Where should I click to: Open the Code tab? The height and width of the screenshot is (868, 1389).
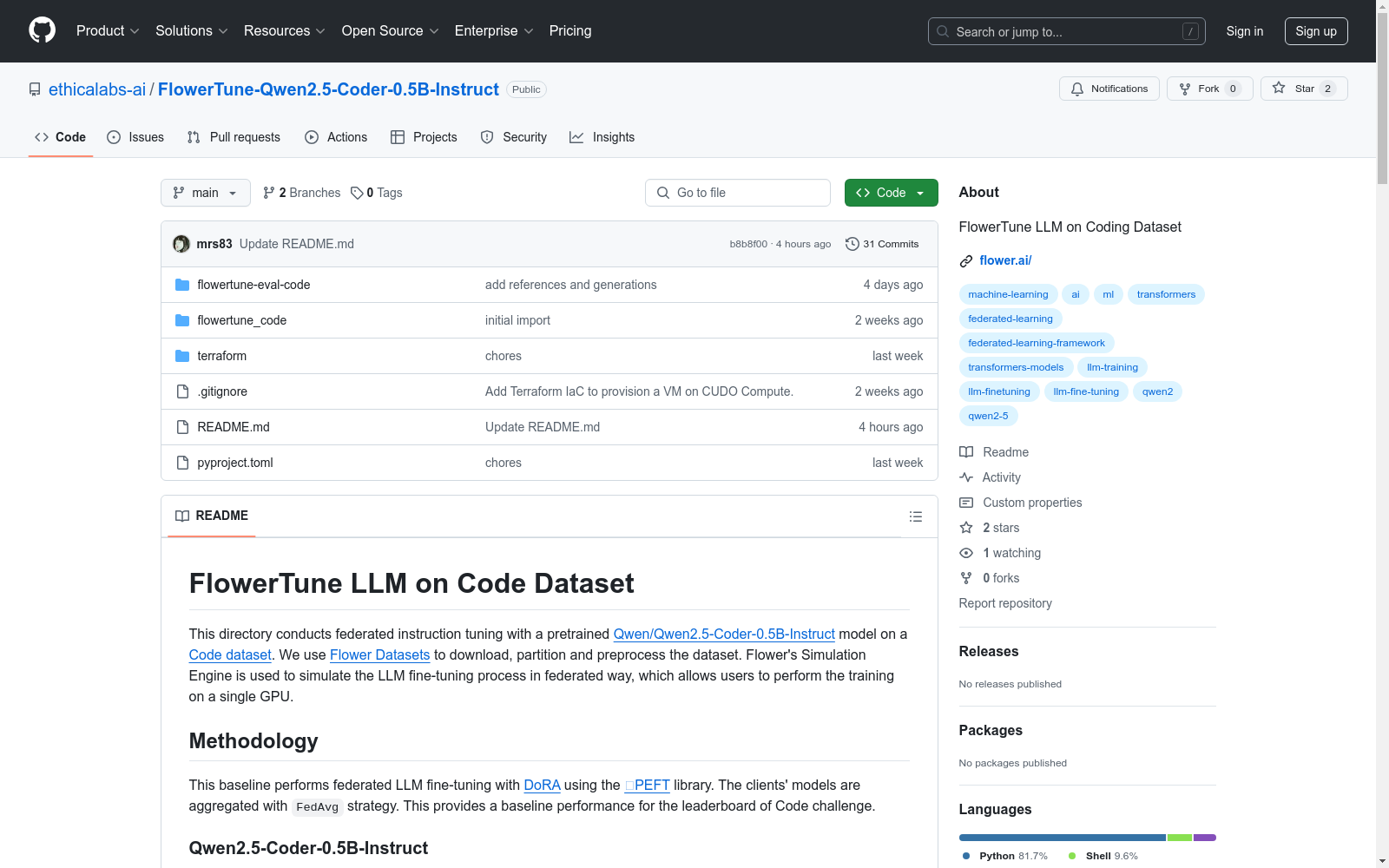click(61, 137)
